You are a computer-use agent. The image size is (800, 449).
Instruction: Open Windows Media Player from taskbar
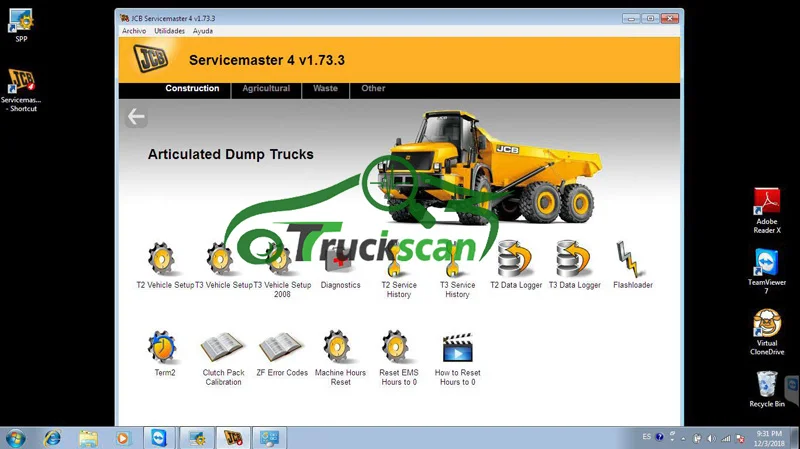pos(122,438)
